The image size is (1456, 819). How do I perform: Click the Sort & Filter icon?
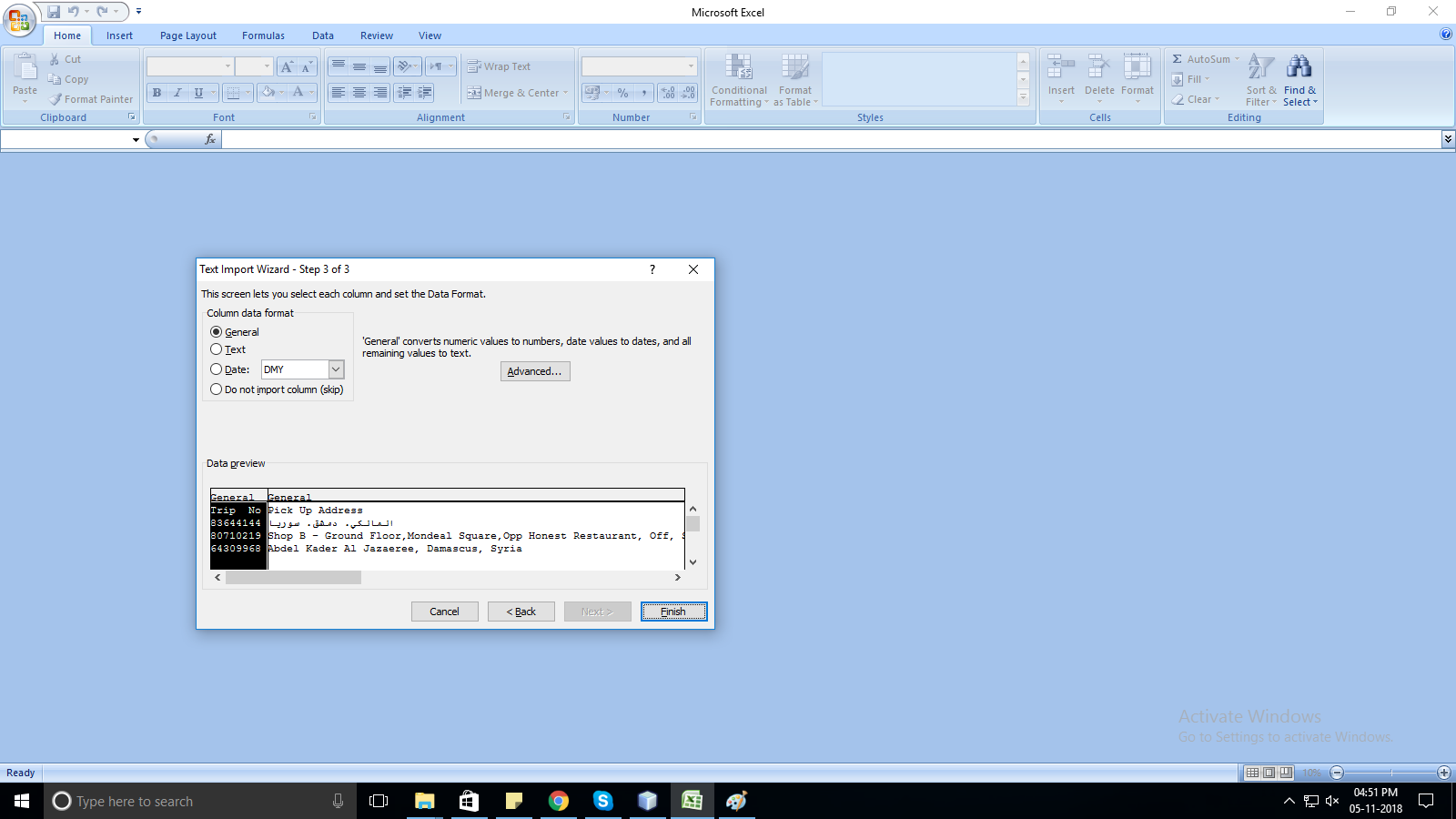1261,67
